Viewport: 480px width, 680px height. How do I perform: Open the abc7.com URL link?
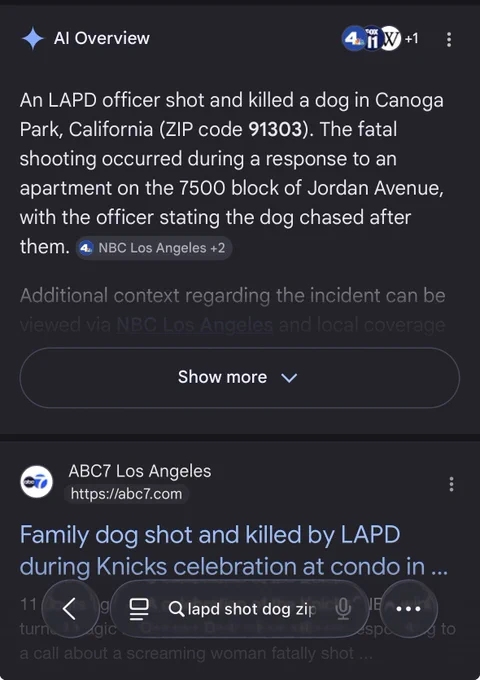tap(126, 494)
